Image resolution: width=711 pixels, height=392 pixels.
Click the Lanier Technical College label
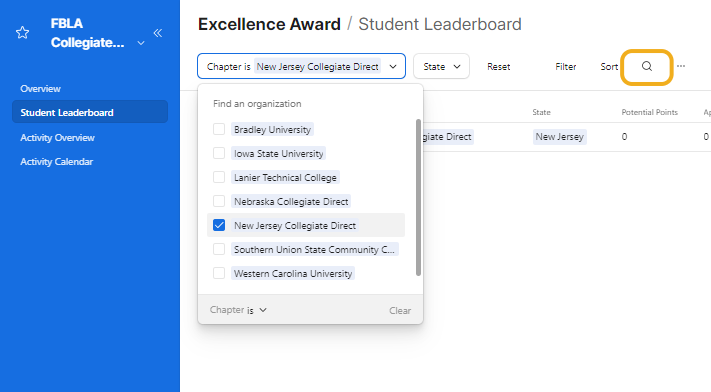point(285,177)
